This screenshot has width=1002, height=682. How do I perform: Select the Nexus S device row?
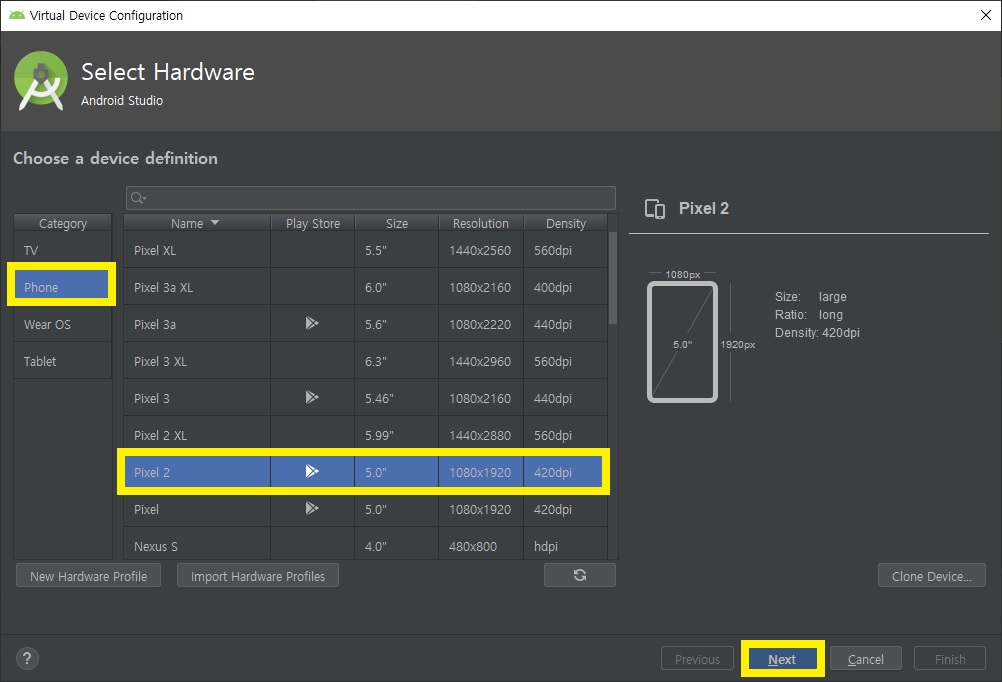pos(365,544)
